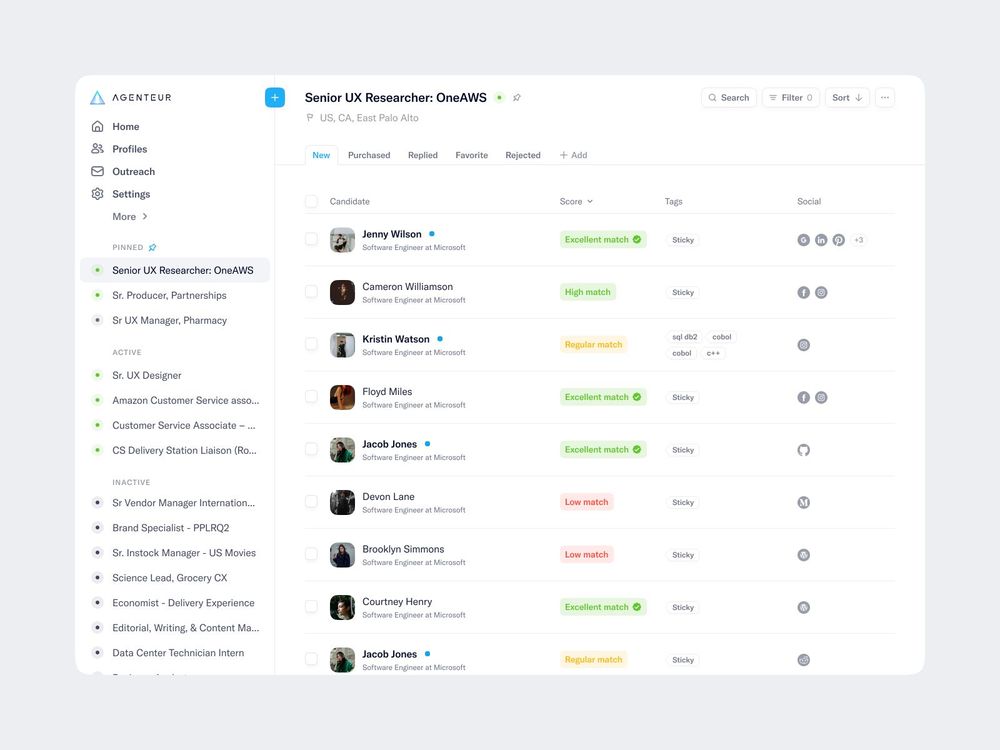
Task: Open the three-dots more options menu
Action: 885,98
